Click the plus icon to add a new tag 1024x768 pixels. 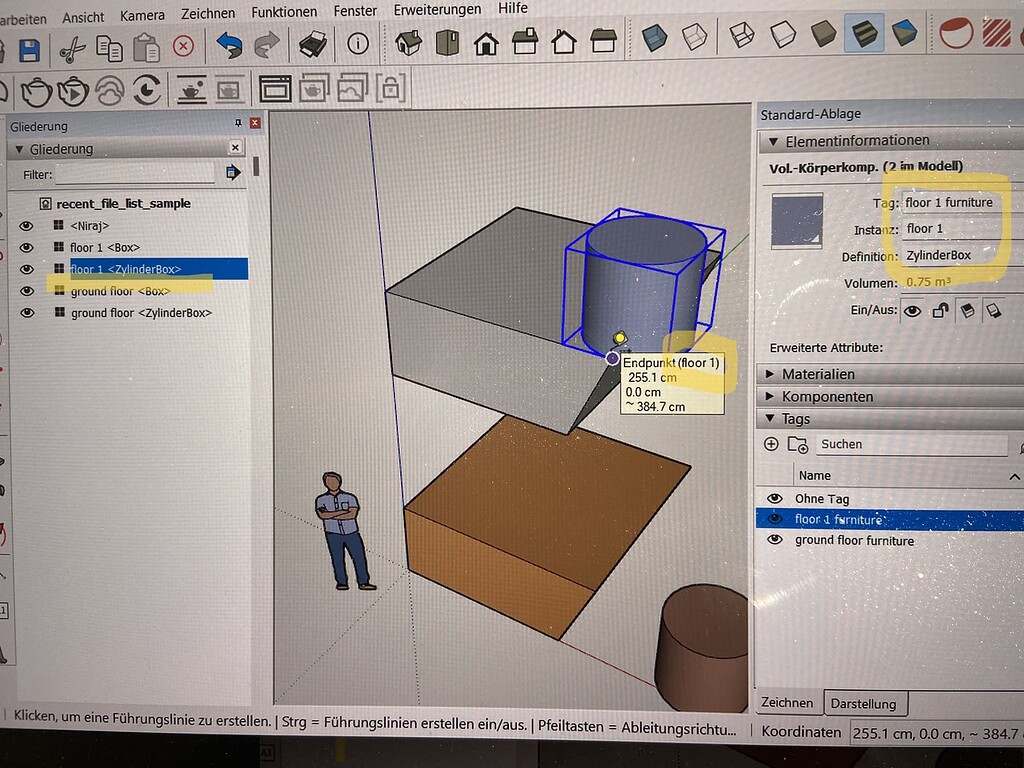771,444
